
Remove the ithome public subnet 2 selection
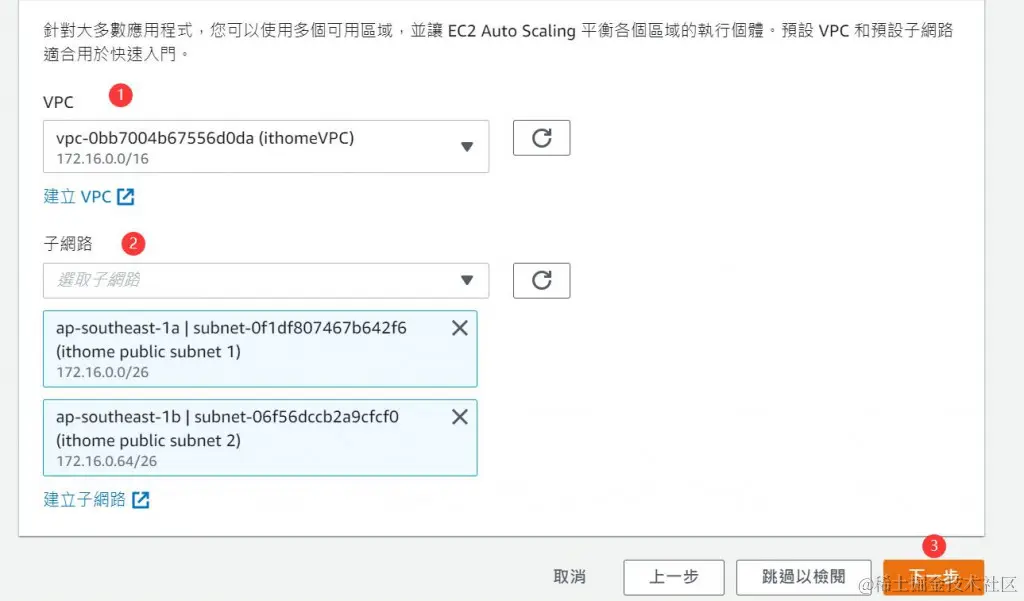[459, 415]
